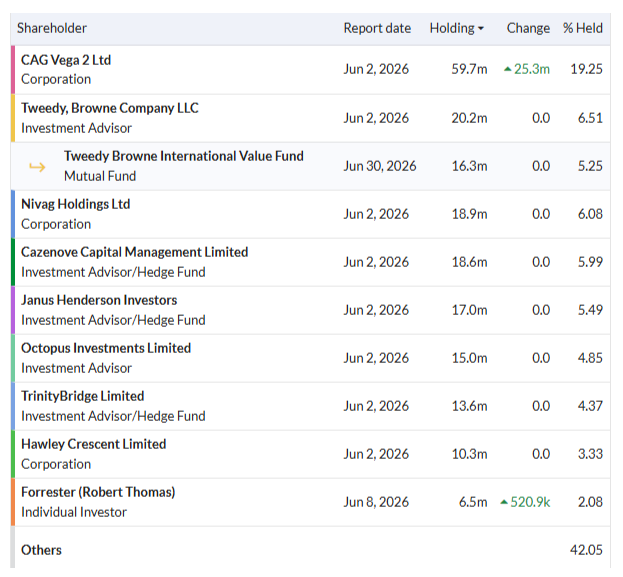Click the 42.05 Others percent value
623x577 pixels.
[586, 550]
